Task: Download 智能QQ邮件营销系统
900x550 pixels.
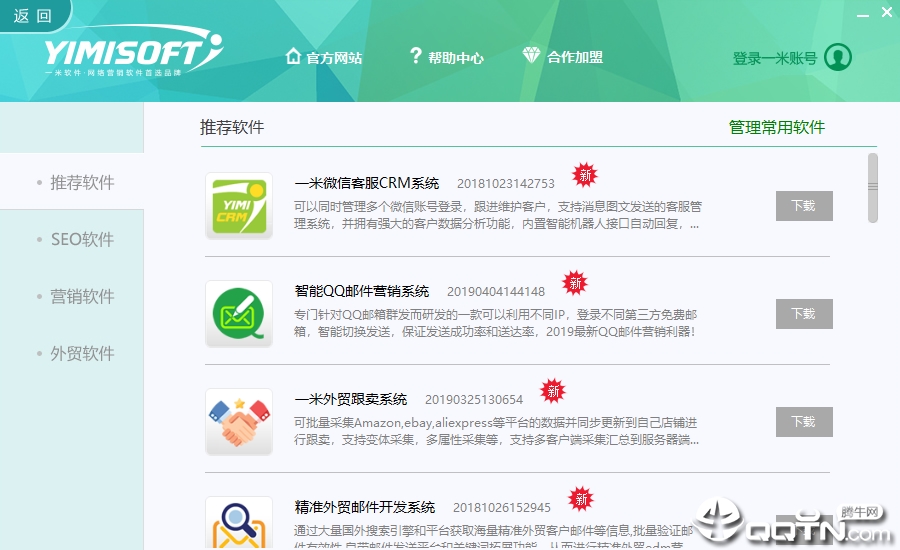Action: tap(804, 313)
